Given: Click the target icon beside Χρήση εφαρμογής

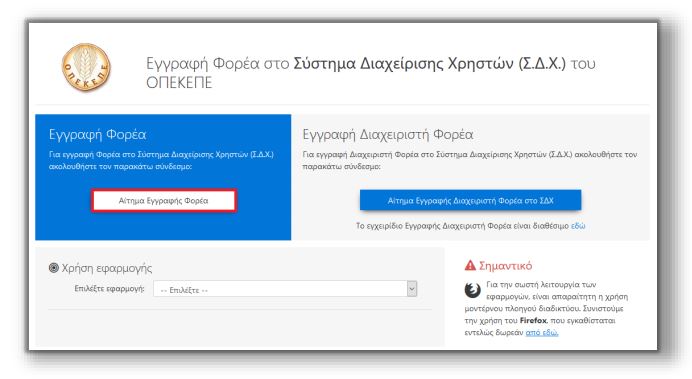Looking at the screenshot, I should (54, 268).
